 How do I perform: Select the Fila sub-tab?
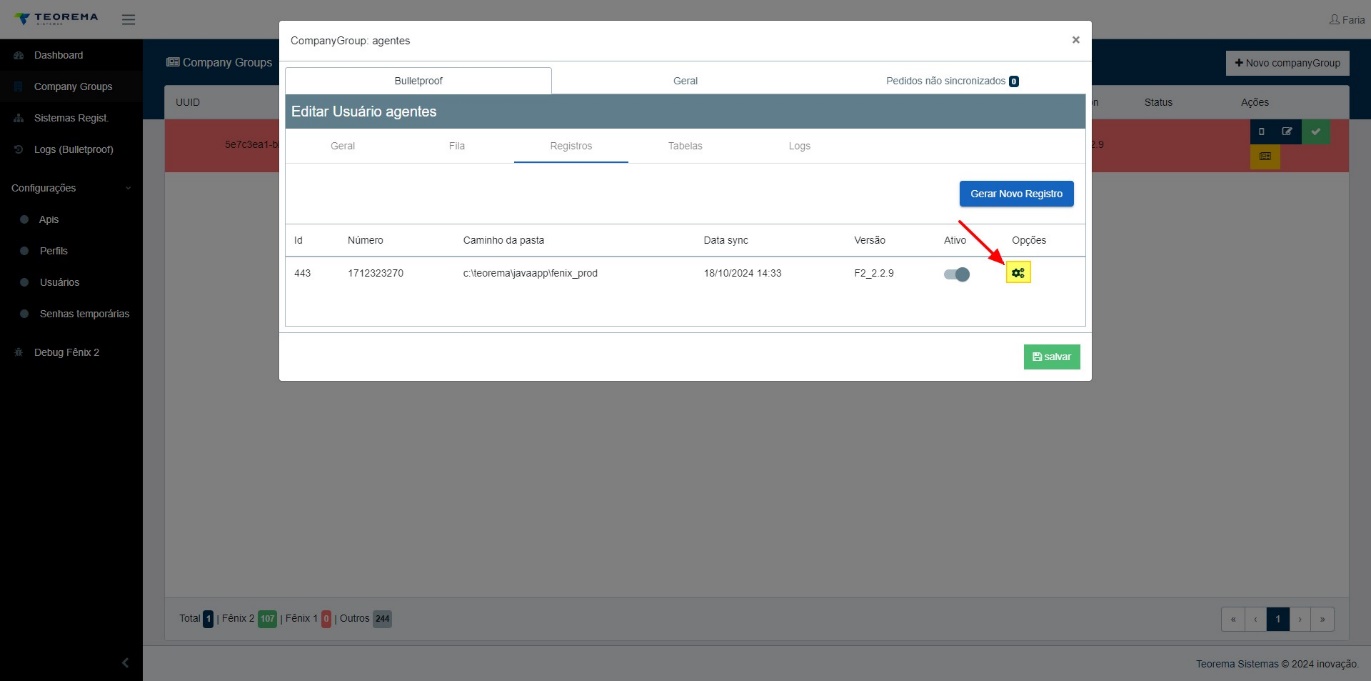coord(457,146)
